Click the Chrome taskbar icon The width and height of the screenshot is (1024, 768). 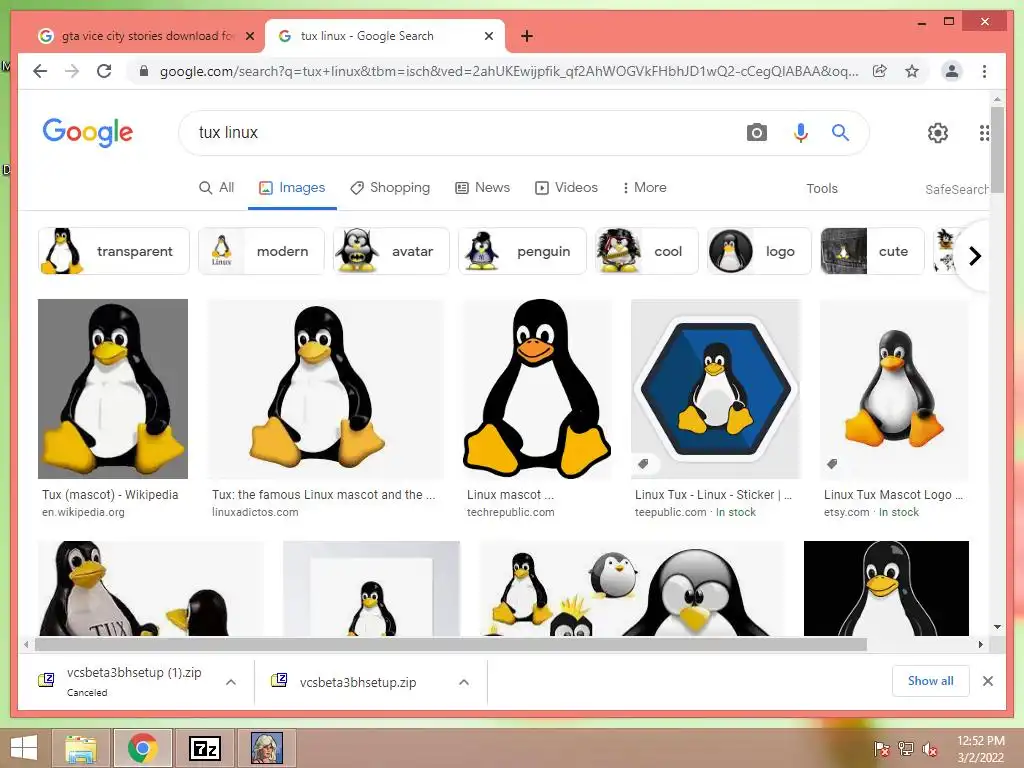pyautogui.click(x=143, y=748)
